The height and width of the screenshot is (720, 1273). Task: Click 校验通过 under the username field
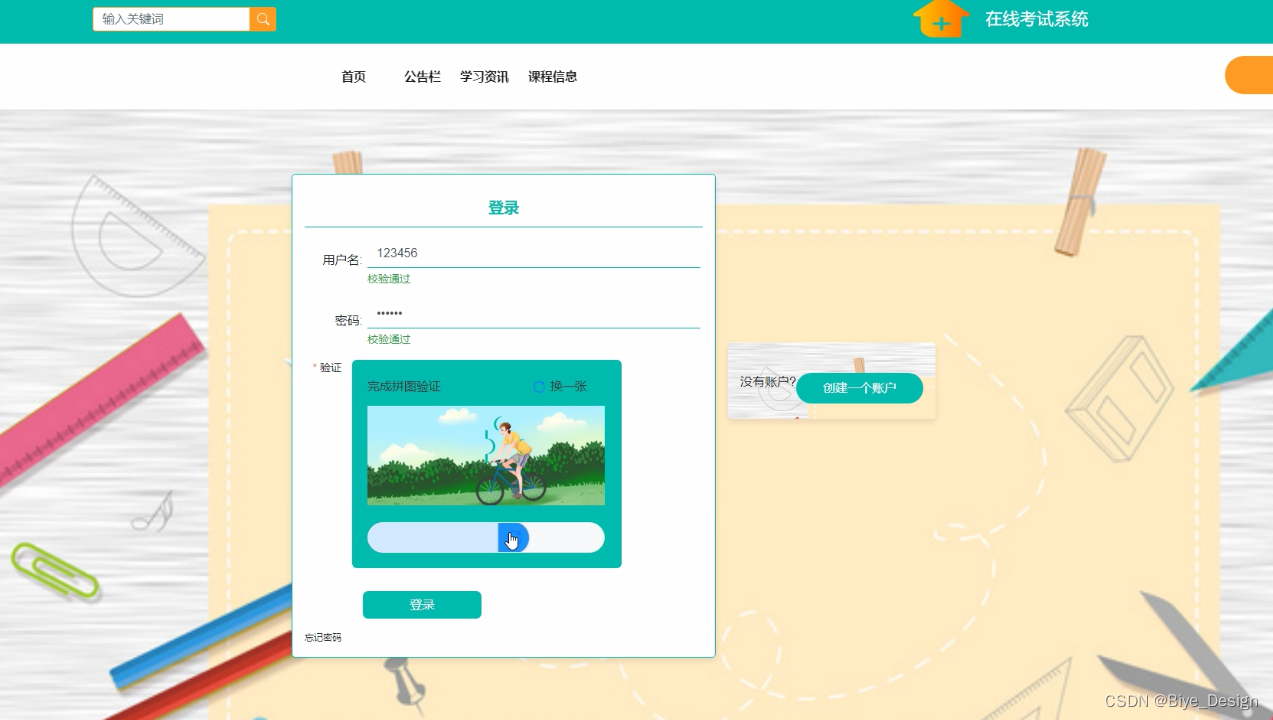(389, 279)
